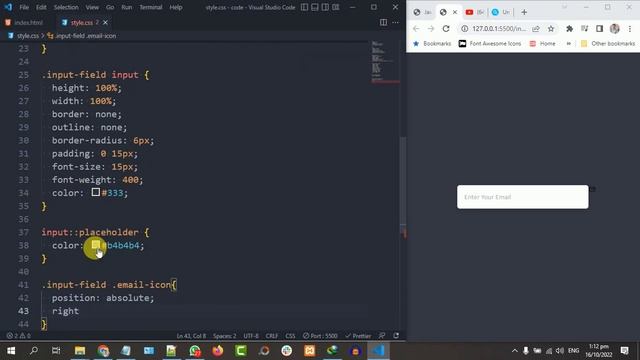Change line ending via CRLF status

pyautogui.click(x=271, y=336)
